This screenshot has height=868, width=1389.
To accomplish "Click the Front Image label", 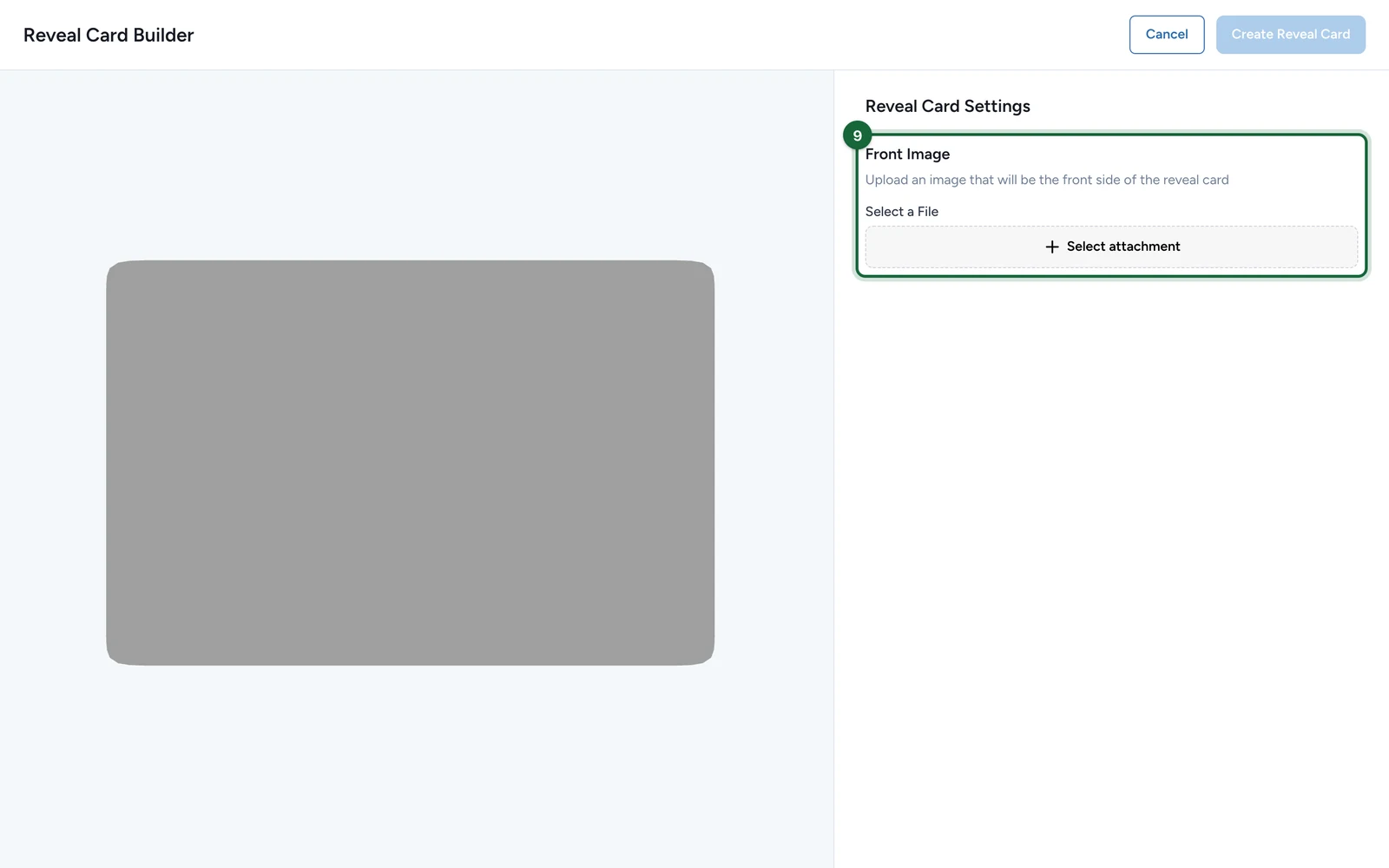I will click(907, 154).
